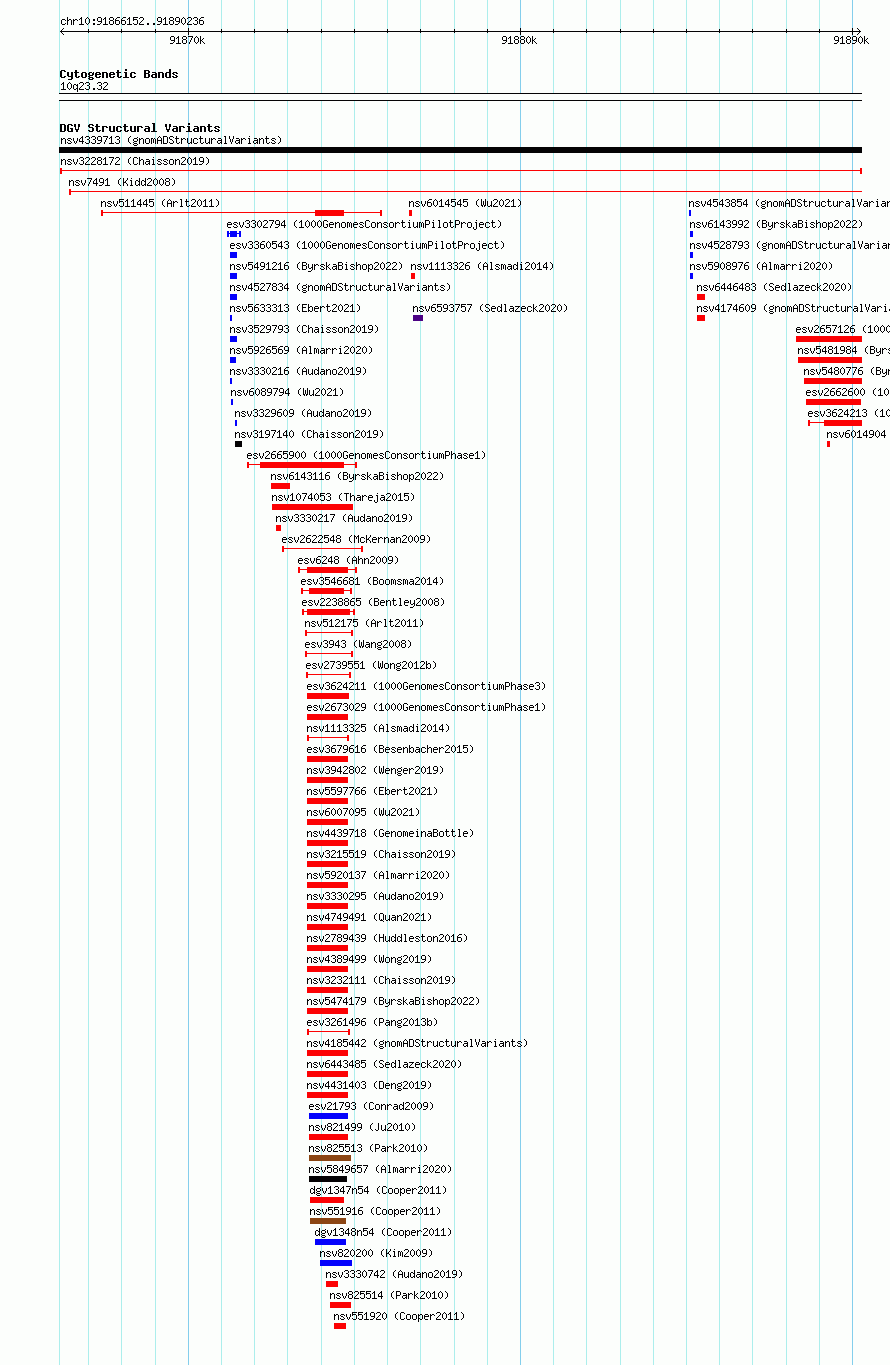Open nsv6143116 (ByrskaBishop2022) label
The height and width of the screenshot is (1365, 890).
point(357,476)
